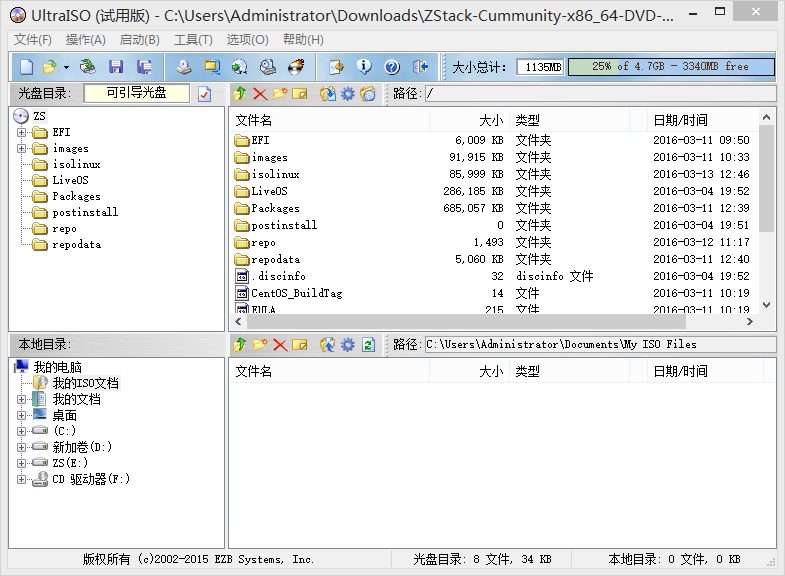Click the checkmark page icon beside 可引导光盘
Screen dimensions: 785x576
(204, 94)
